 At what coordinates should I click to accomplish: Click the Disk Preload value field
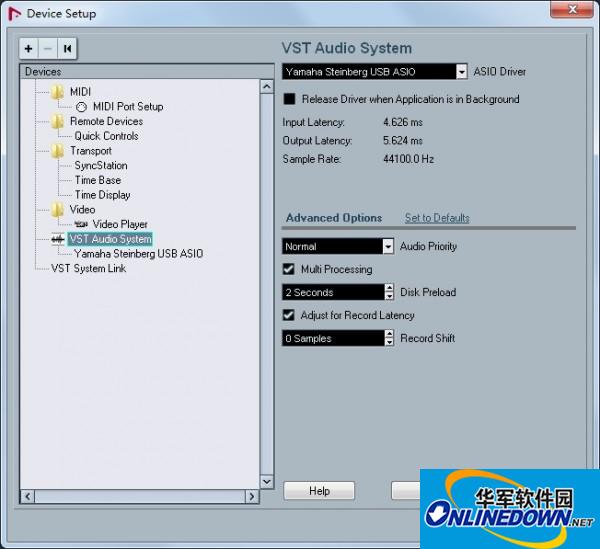(x=333, y=292)
